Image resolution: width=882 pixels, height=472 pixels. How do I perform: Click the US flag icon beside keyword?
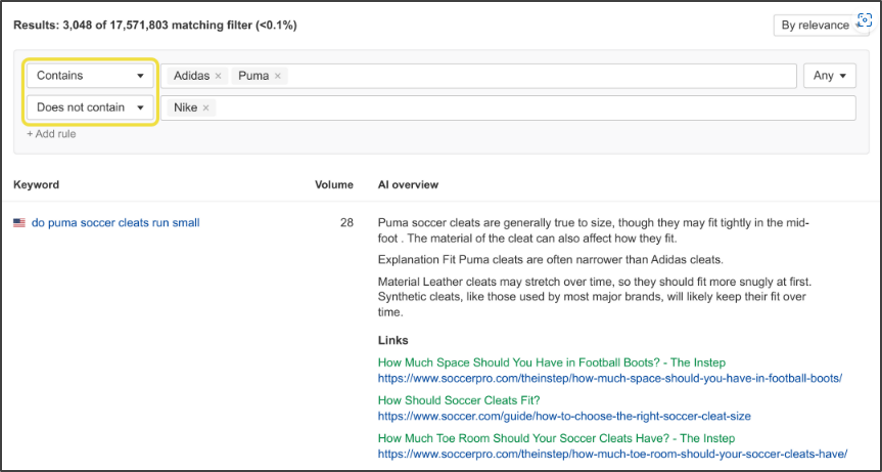click(20, 223)
